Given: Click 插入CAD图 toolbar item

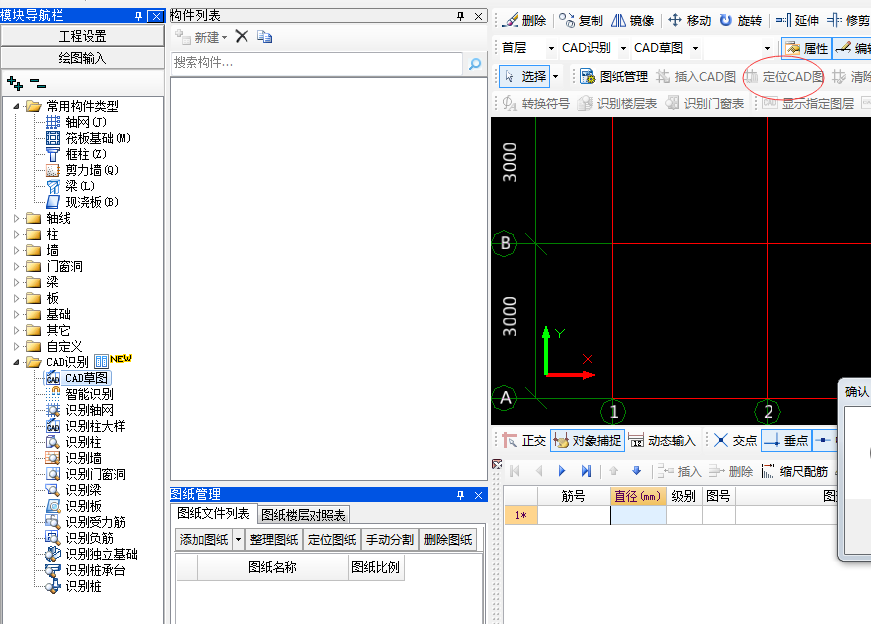Looking at the screenshot, I should click(695, 77).
